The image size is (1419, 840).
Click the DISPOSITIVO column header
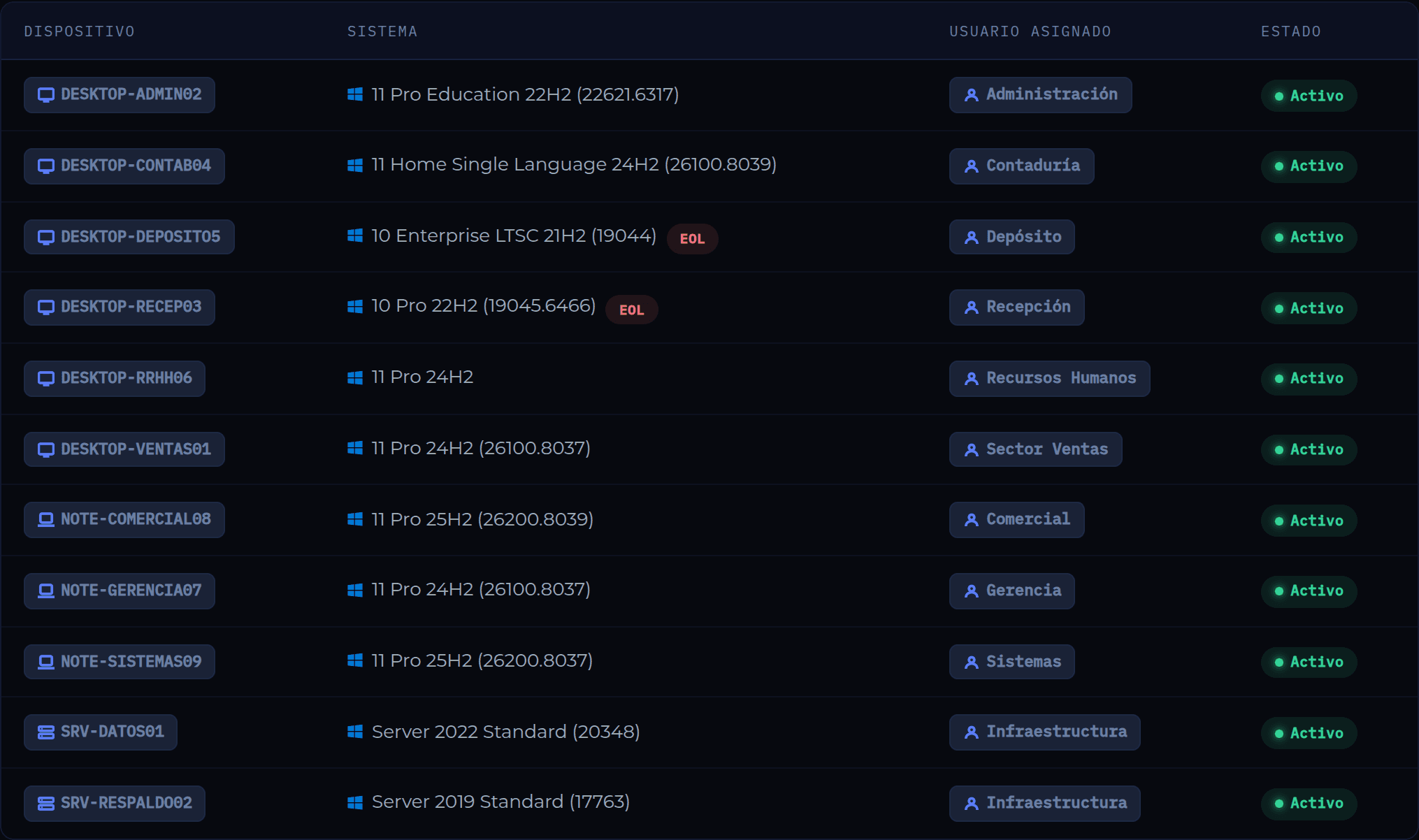pyautogui.click(x=80, y=31)
